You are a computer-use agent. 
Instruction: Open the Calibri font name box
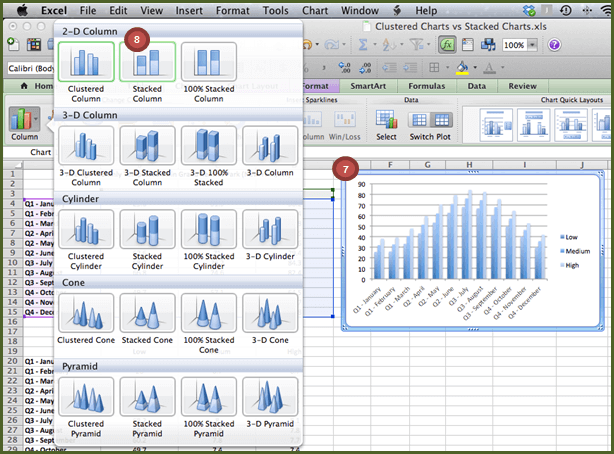[x=31, y=69]
